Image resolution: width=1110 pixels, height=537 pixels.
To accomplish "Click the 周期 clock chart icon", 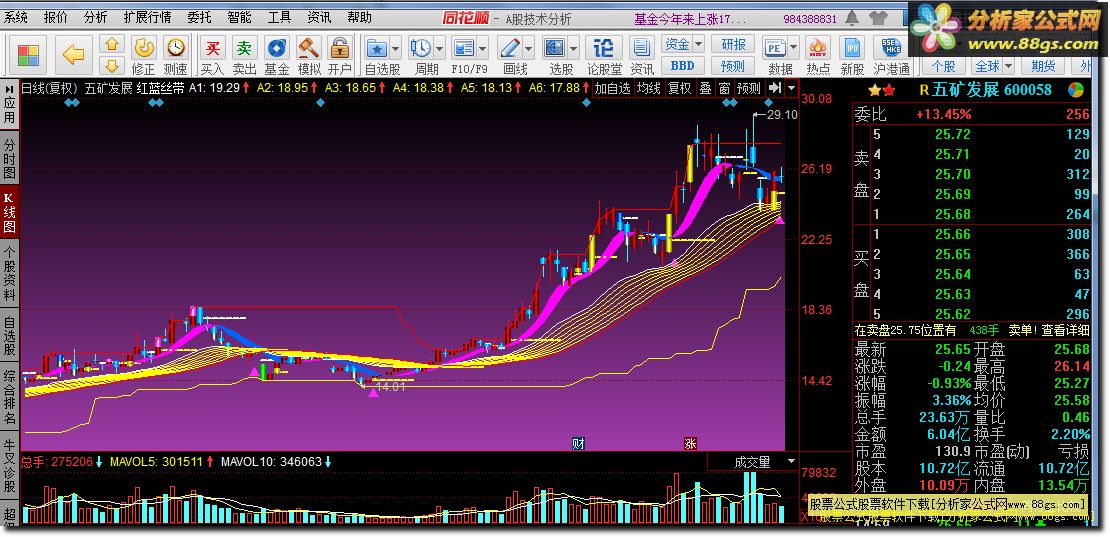I will click(421, 48).
